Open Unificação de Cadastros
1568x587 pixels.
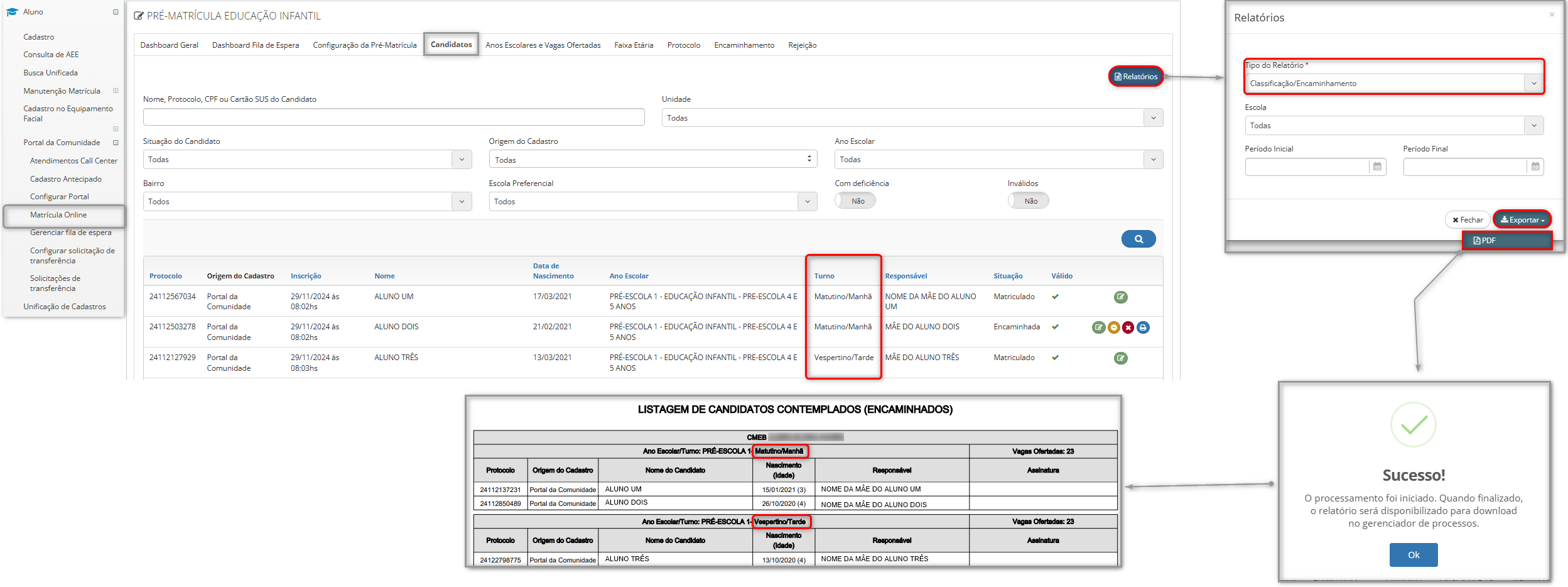click(64, 307)
